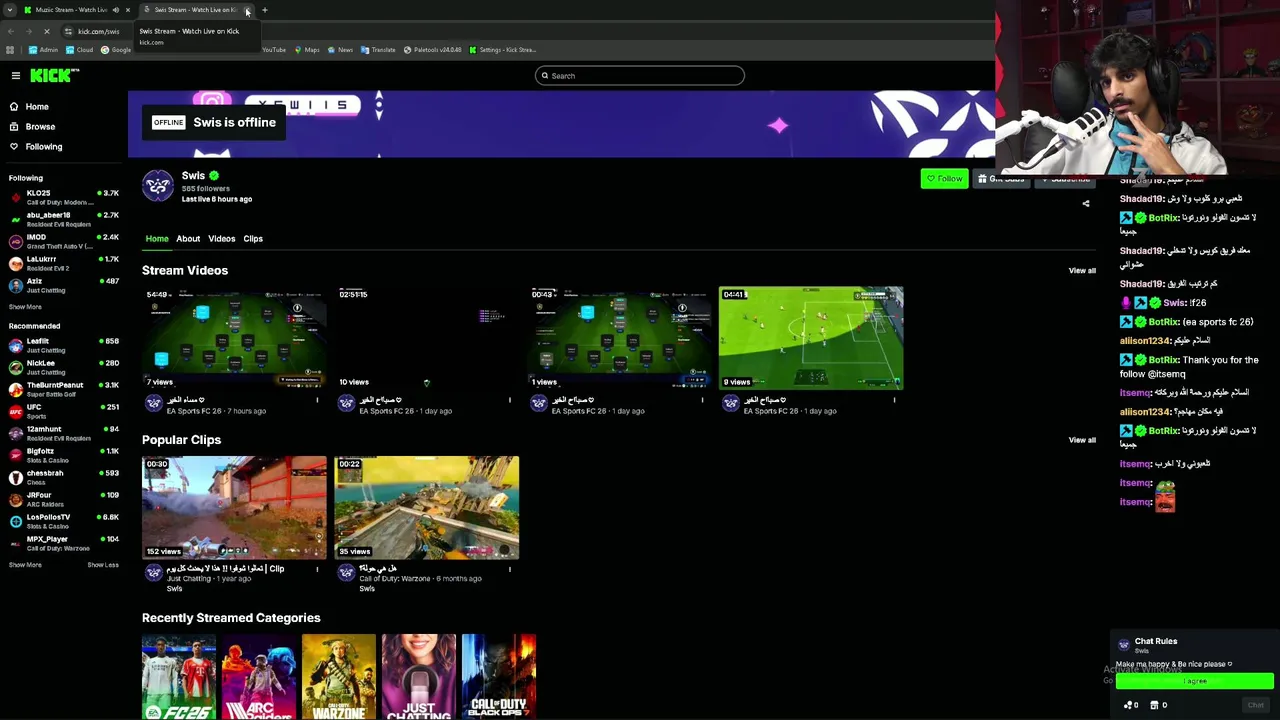Image resolution: width=1280 pixels, height=720 pixels.
Task: Open the hamburger sidebar menu
Action: pyautogui.click(x=16, y=76)
